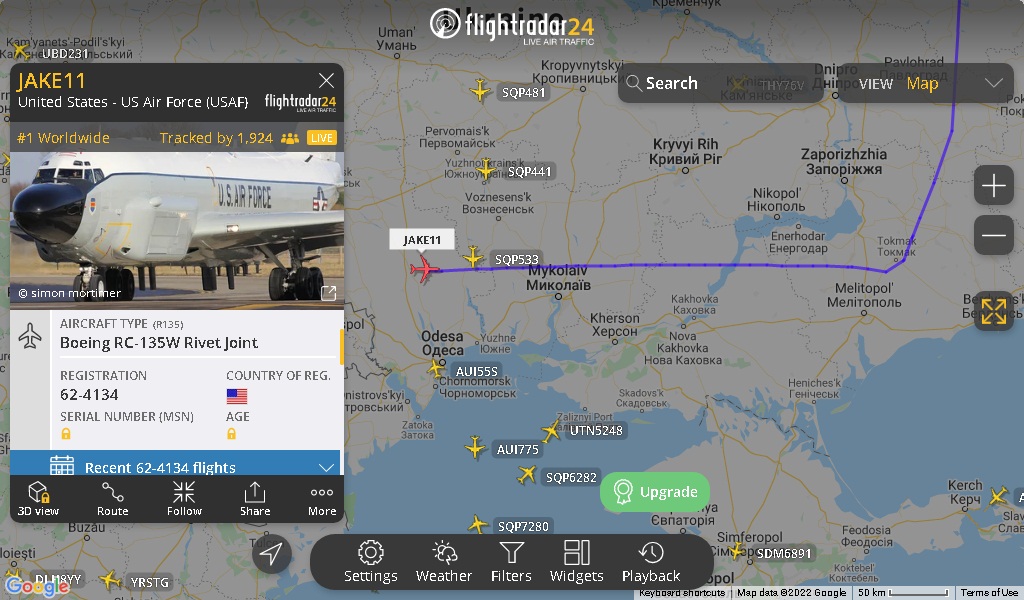Zoom in on the map

pos(993,186)
